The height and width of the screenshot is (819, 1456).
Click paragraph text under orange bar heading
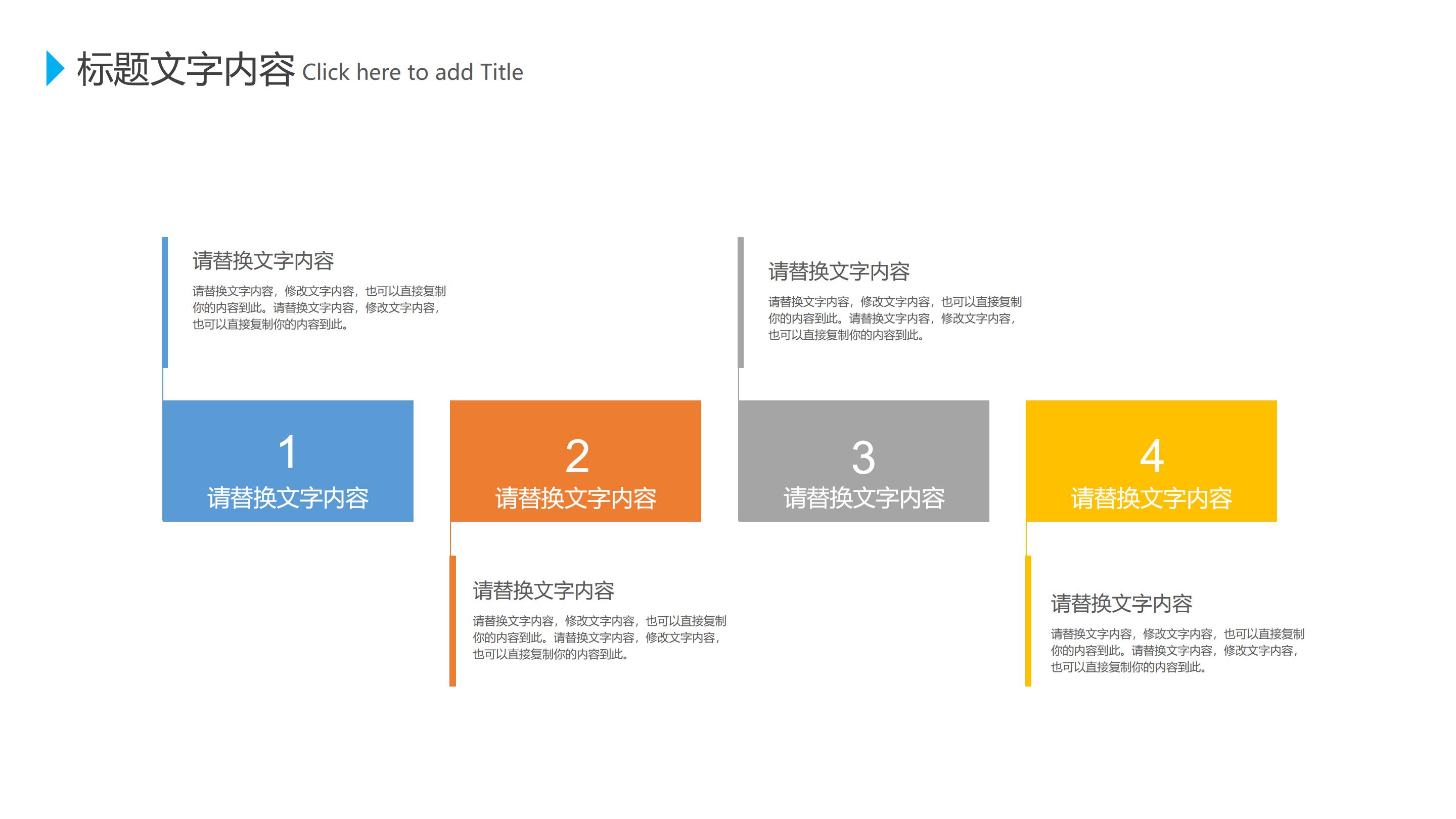point(599,638)
